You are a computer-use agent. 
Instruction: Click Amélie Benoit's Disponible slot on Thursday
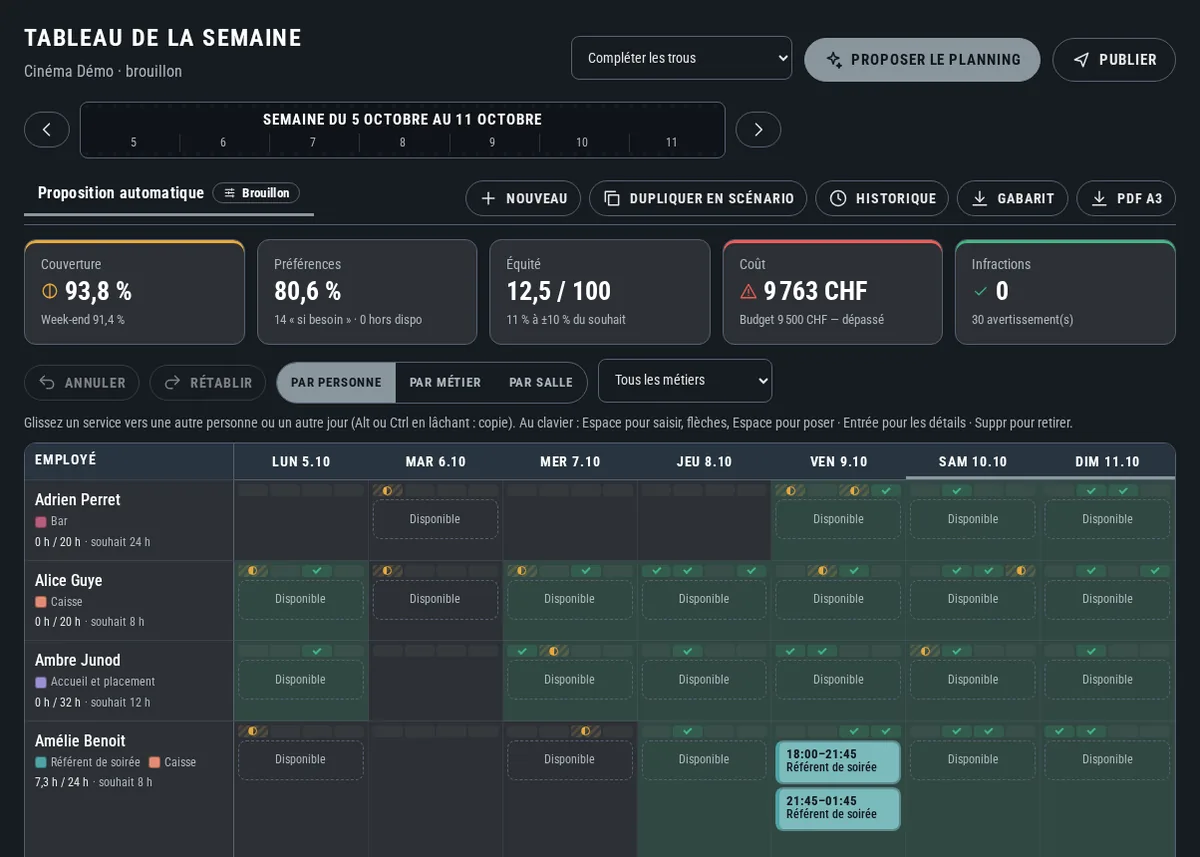(x=704, y=760)
